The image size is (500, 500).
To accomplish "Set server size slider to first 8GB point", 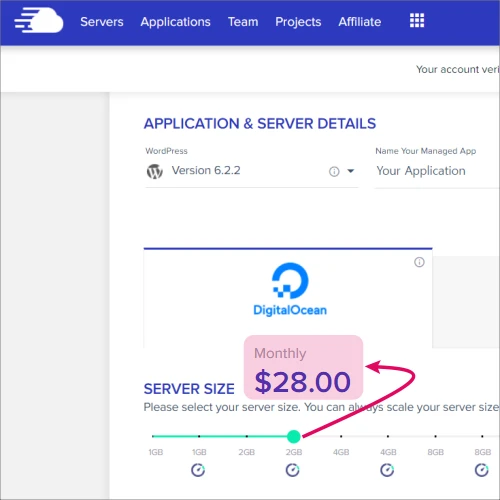I will (435, 436).
